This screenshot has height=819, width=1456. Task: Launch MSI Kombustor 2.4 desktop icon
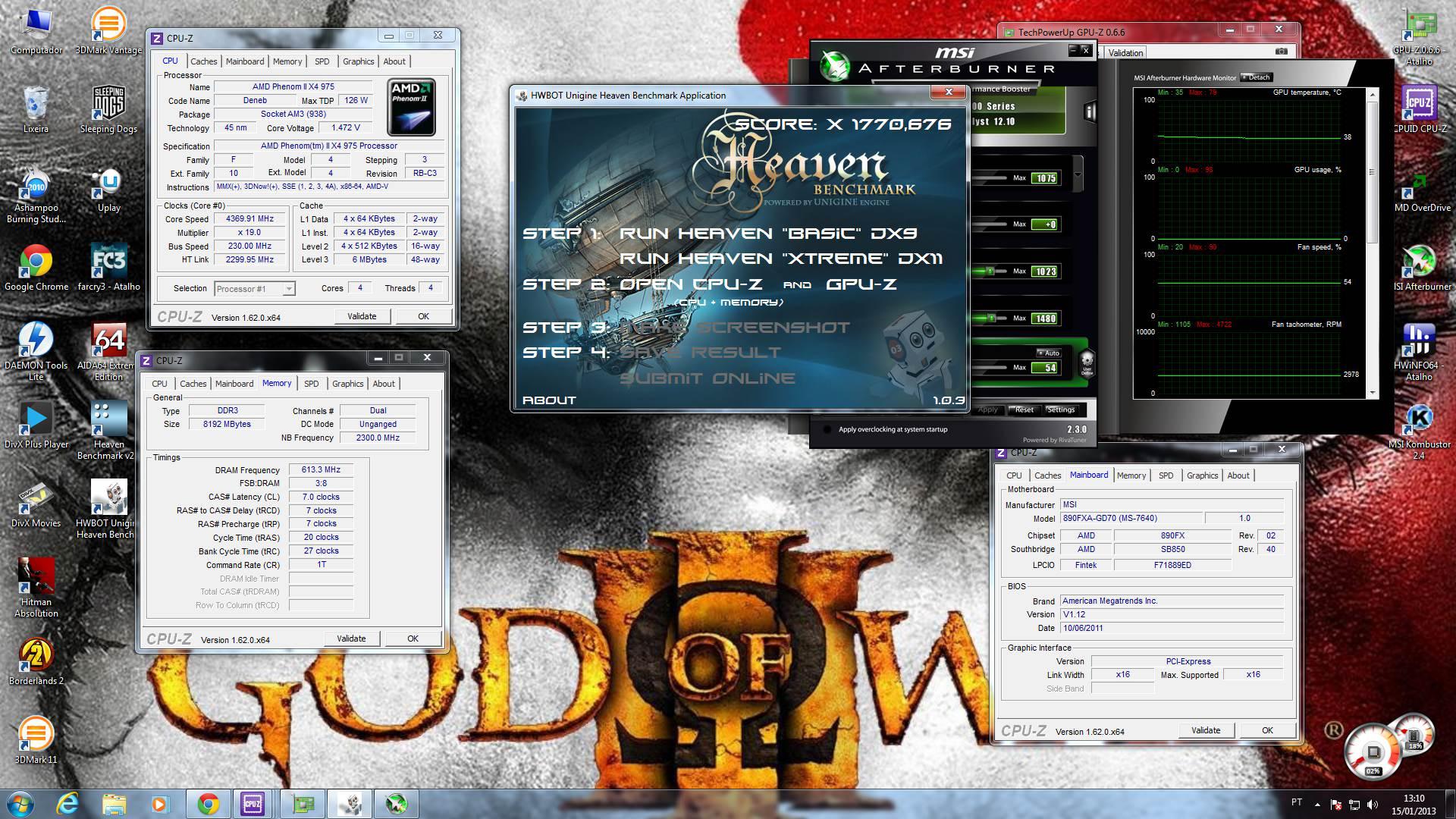1419,432
